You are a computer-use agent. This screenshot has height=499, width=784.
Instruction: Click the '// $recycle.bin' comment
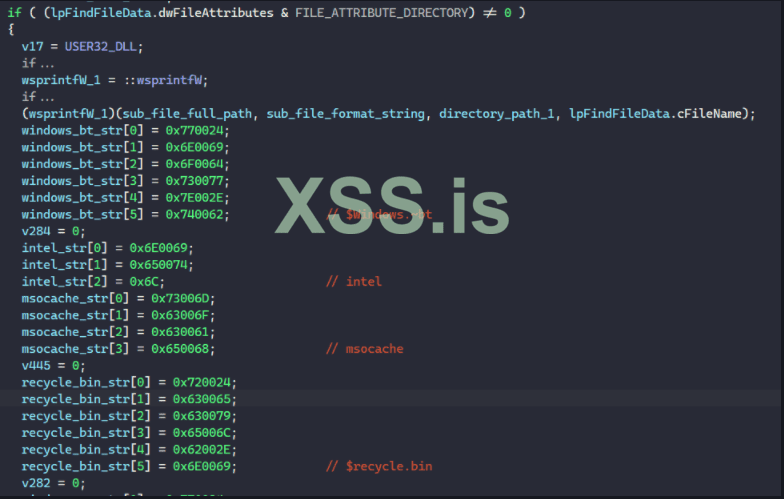379,466
